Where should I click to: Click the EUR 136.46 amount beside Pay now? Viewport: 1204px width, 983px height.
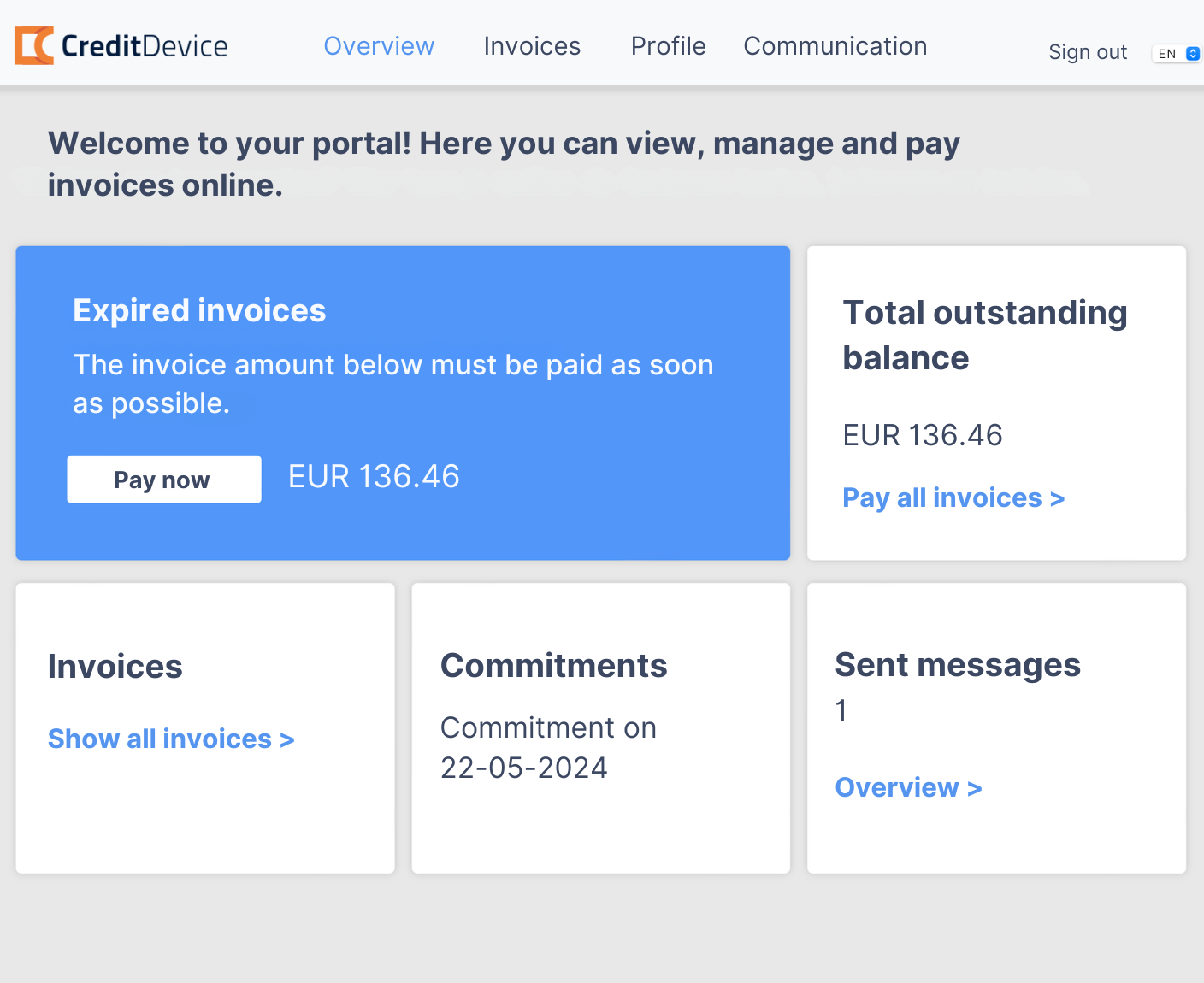(374, 476)
